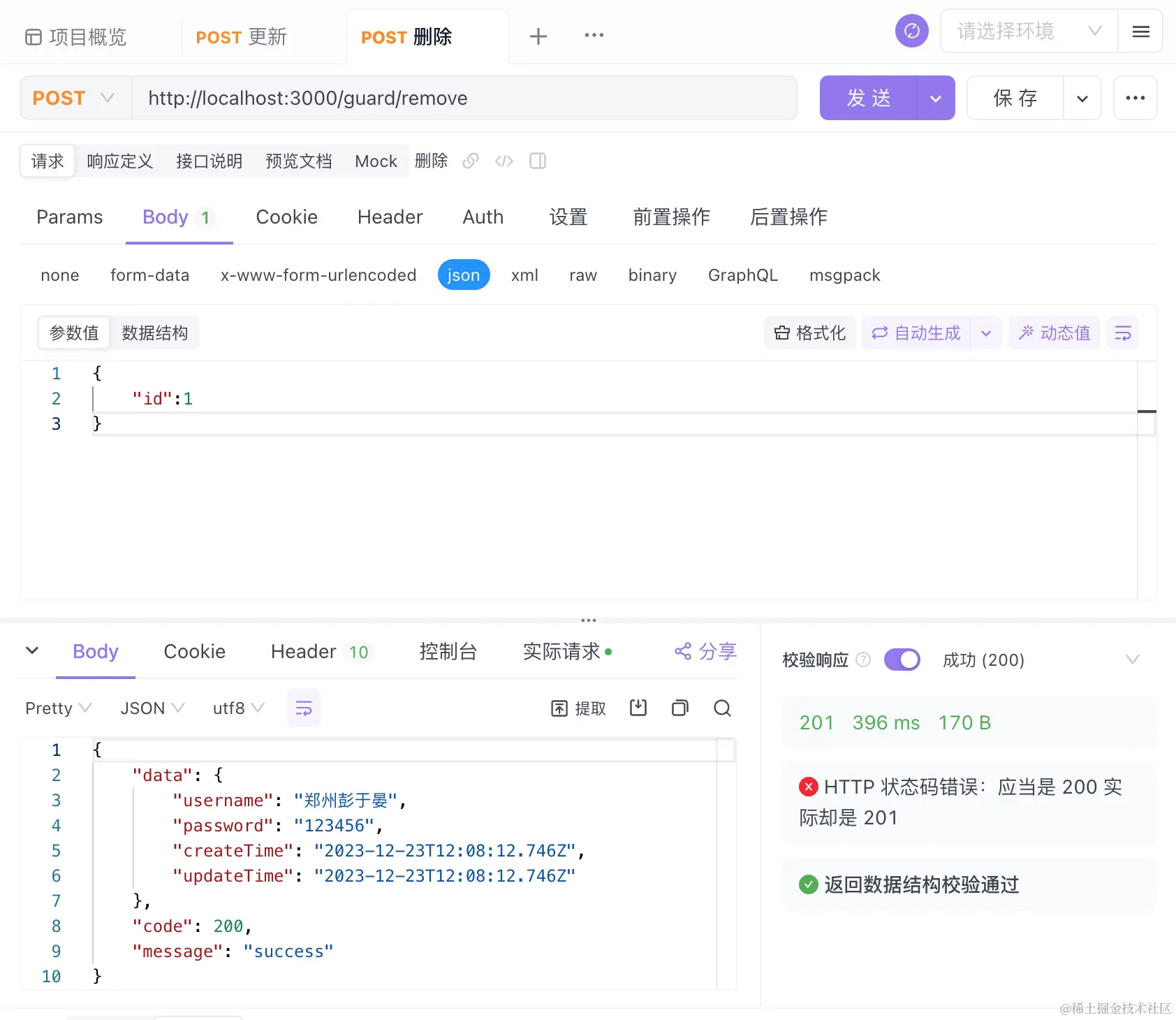Click the panel divider handle dots

pos(589,620)
